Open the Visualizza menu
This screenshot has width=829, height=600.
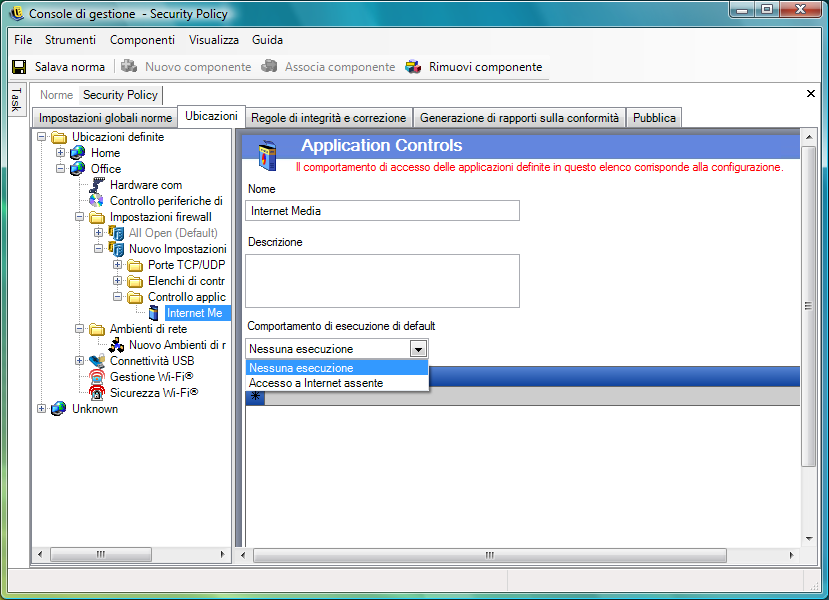(x=214, y=40)
